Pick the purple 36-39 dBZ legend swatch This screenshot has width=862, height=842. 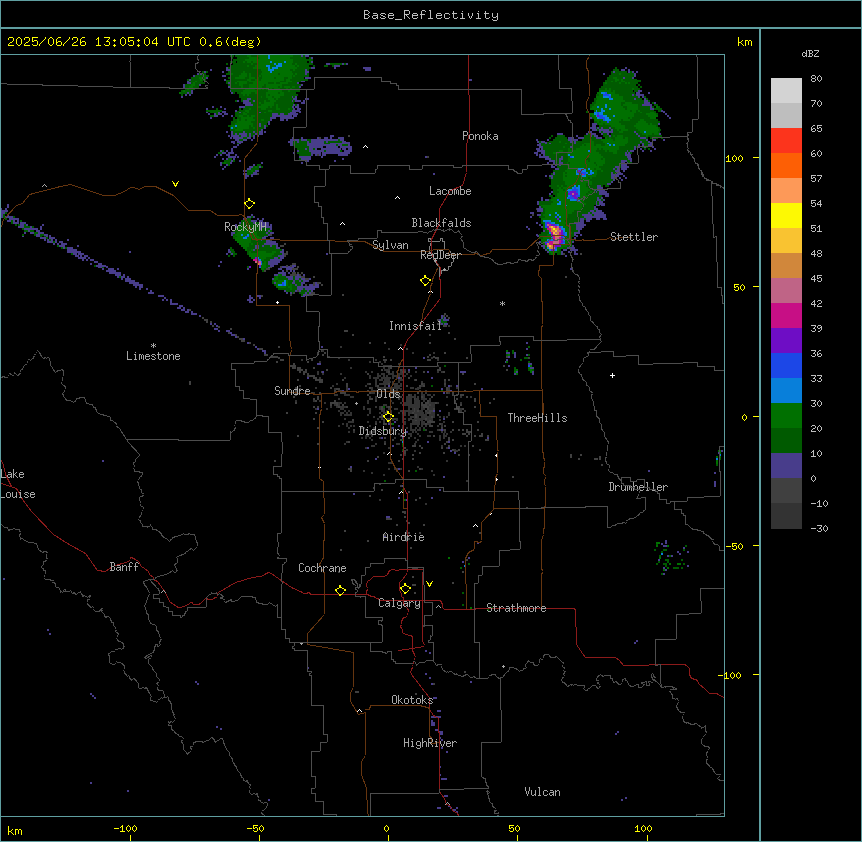(786, 341)
